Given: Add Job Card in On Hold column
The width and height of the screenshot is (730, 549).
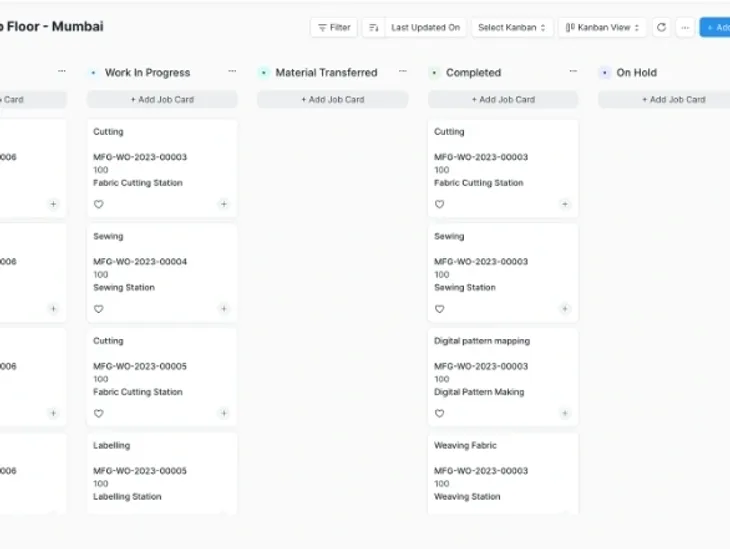Looking at the screenshot, I should (664, 99).
